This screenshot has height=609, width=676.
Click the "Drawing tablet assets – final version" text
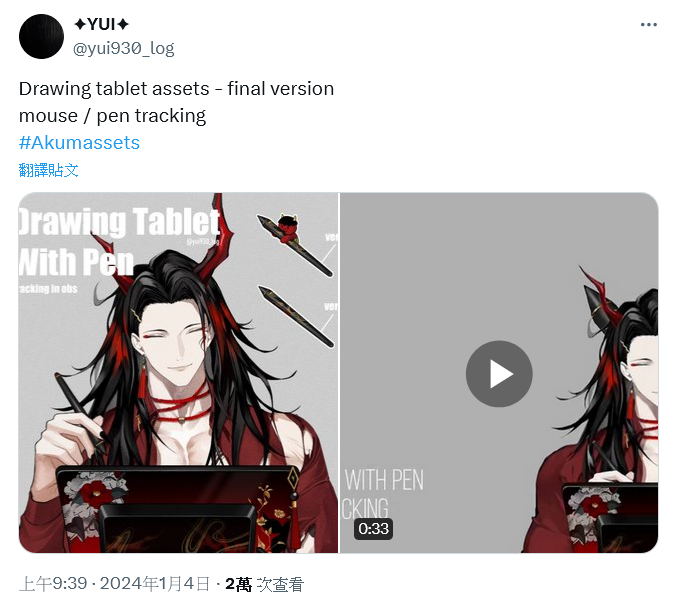coord(176,89)
